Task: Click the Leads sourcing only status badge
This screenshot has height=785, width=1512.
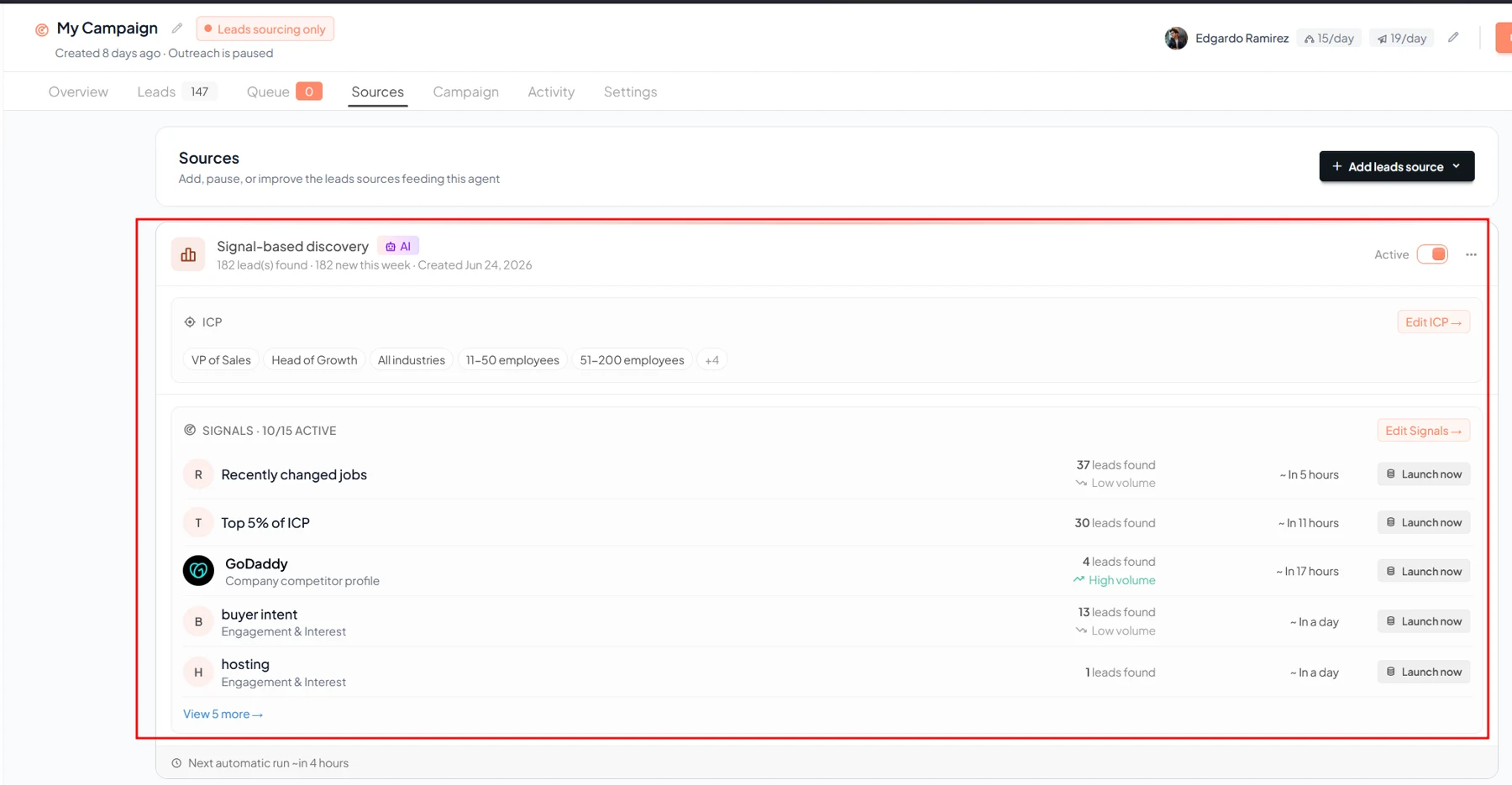Action: click(x=265, y=29)
